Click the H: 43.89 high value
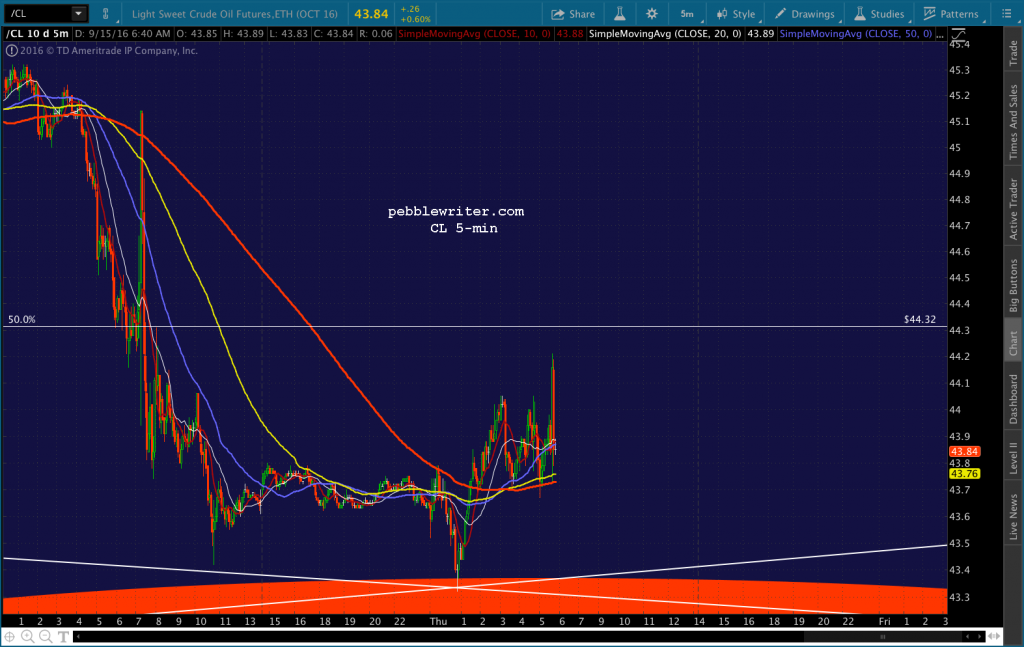1024x647 pixels. (x=242, y=34)
